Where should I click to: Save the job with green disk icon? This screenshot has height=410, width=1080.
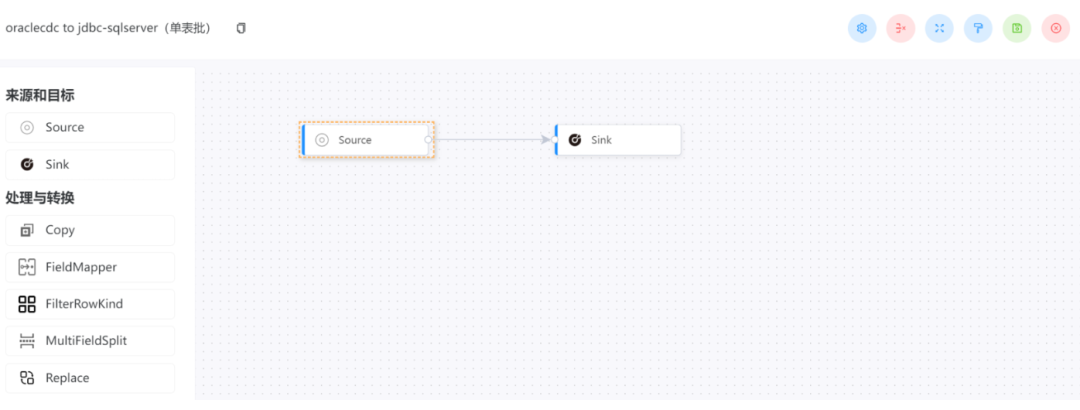(1017, 28)
